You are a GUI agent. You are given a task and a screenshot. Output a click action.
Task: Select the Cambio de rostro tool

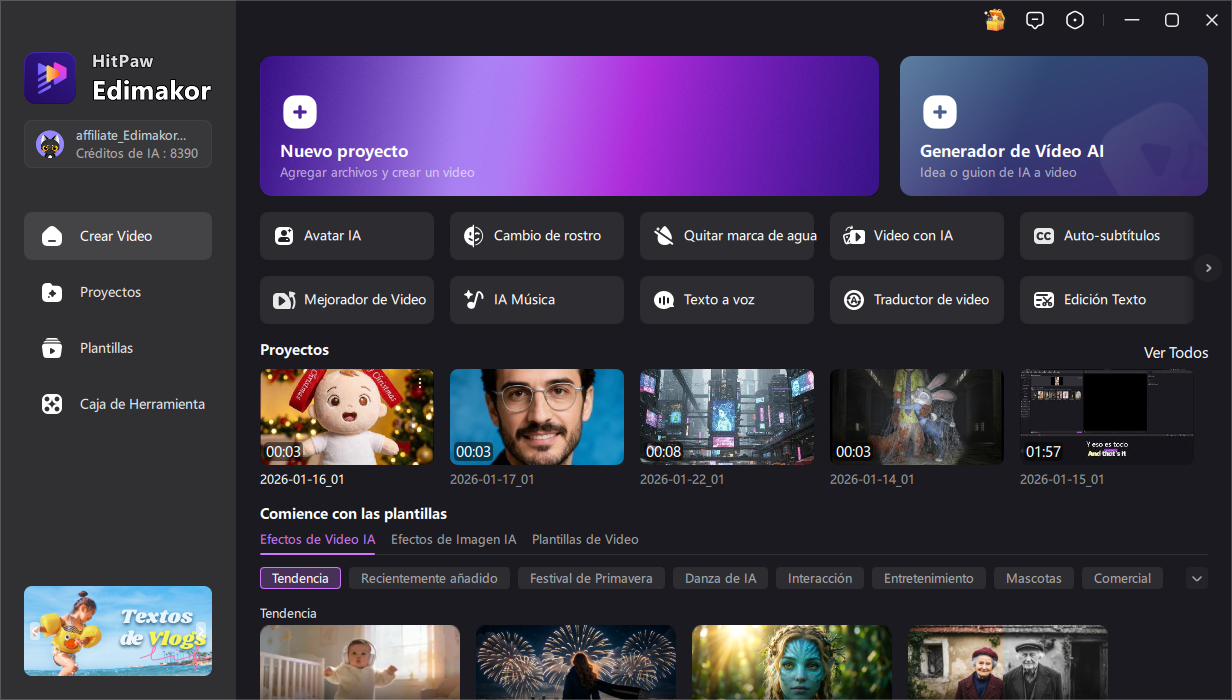(536, 236)
